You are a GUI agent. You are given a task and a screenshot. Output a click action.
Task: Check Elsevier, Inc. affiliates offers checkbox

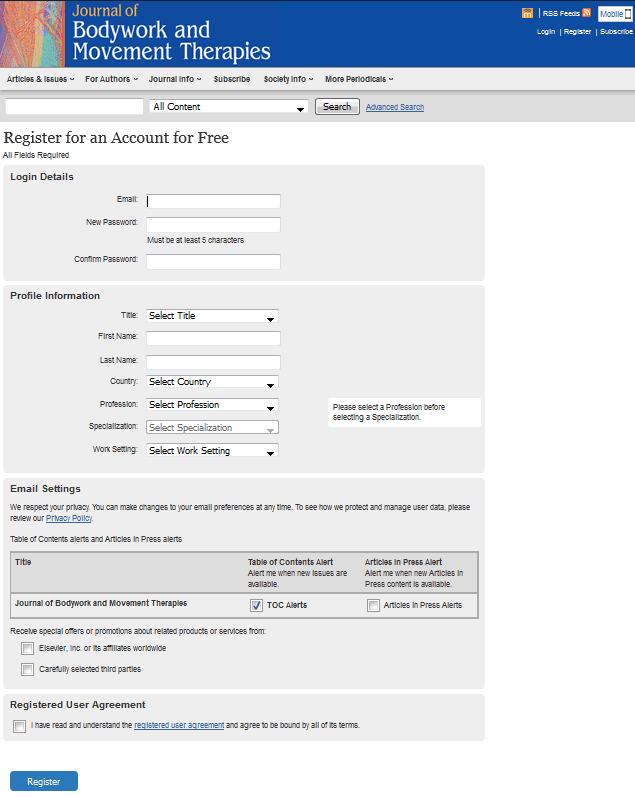pyautogui.click(x=27, y=649)
